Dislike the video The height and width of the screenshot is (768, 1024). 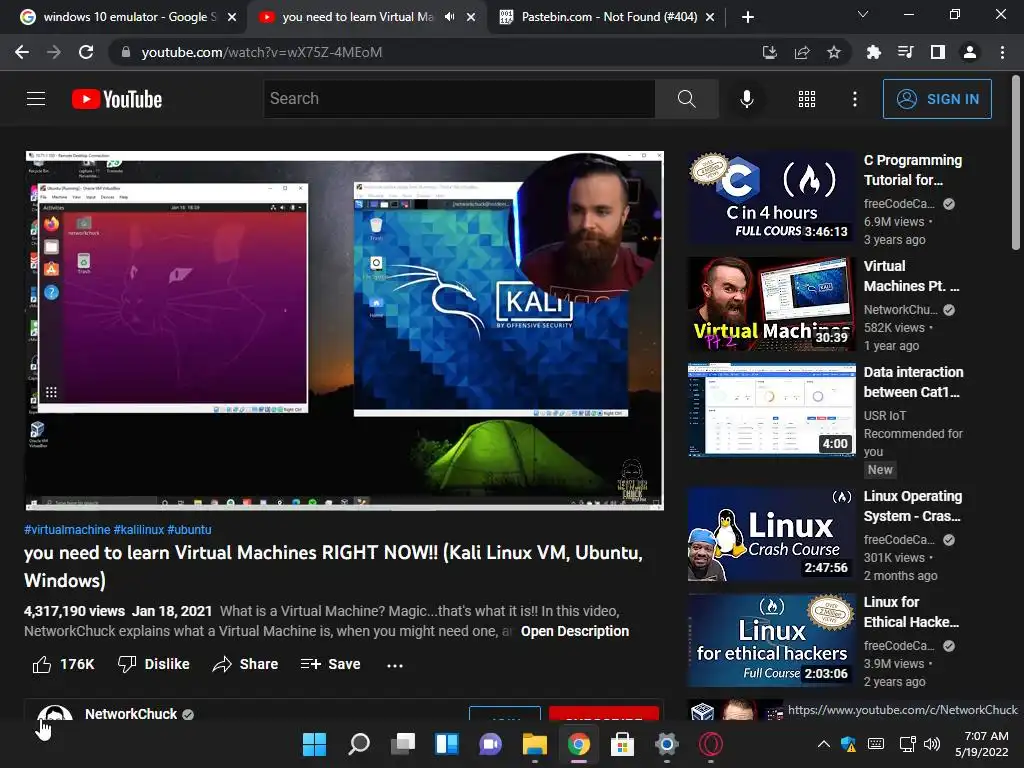153,664
